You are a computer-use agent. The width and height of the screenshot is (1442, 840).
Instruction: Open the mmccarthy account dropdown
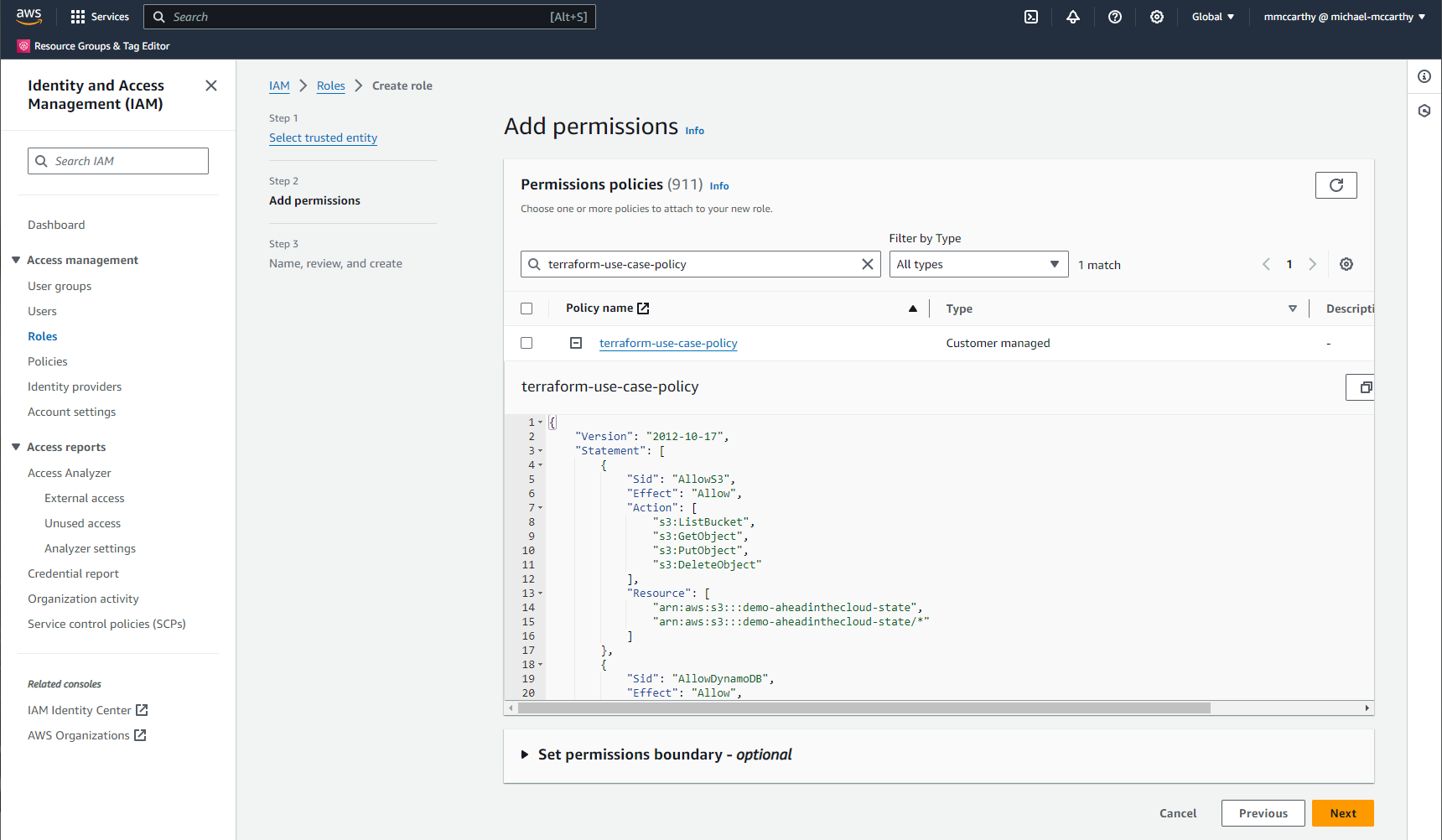click(1345, 17)
